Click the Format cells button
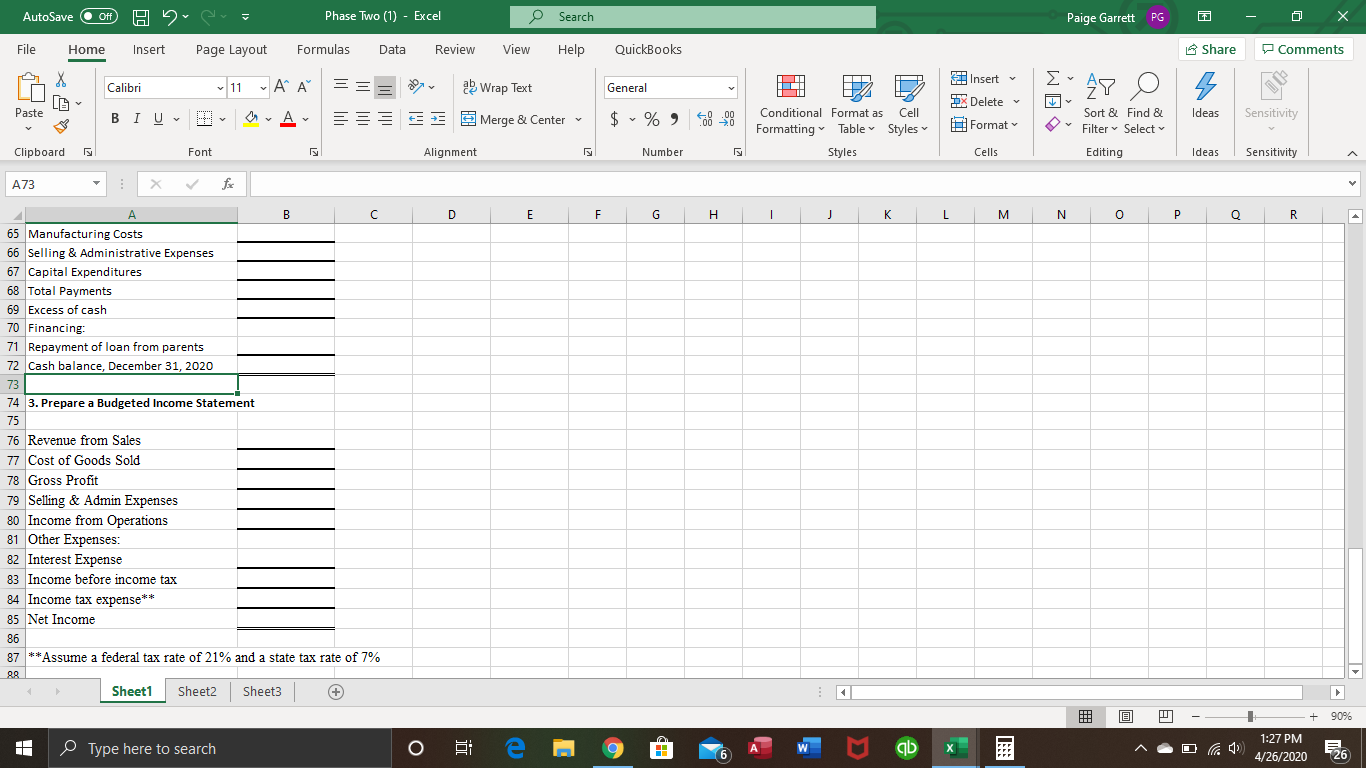1366x768 pixels. tap(986, 124)
